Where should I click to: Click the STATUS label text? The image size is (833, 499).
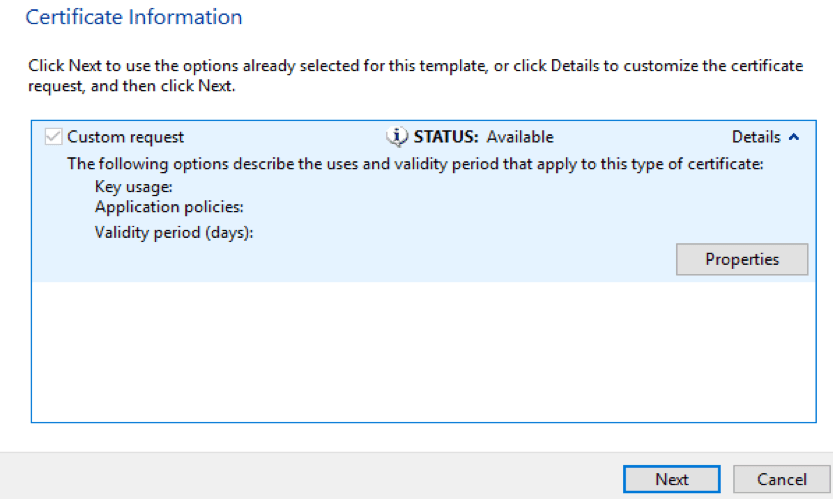447,137
